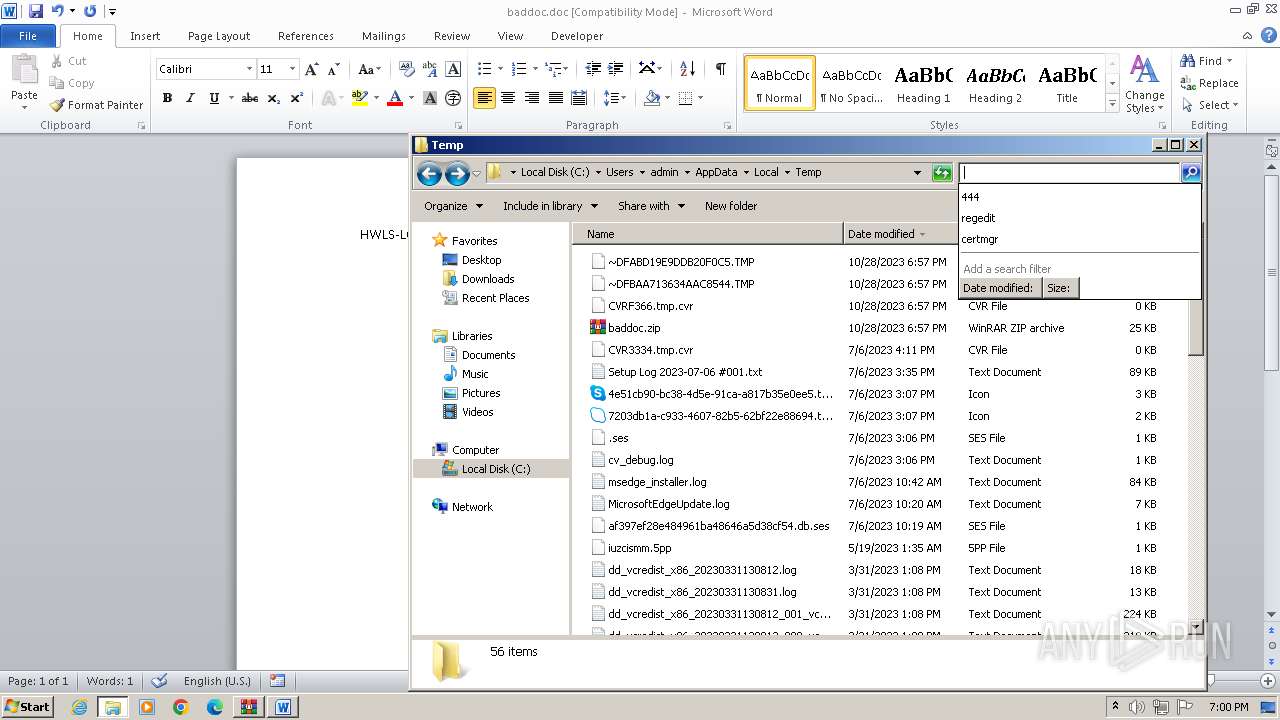The image size is (1280, 720).
Task: Click the Paste icon
Action: (x=24, y=72)
